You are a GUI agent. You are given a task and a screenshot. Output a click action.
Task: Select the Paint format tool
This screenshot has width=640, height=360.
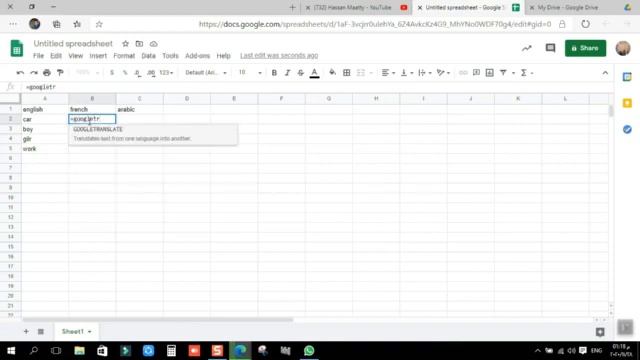(x=60, y=73)
